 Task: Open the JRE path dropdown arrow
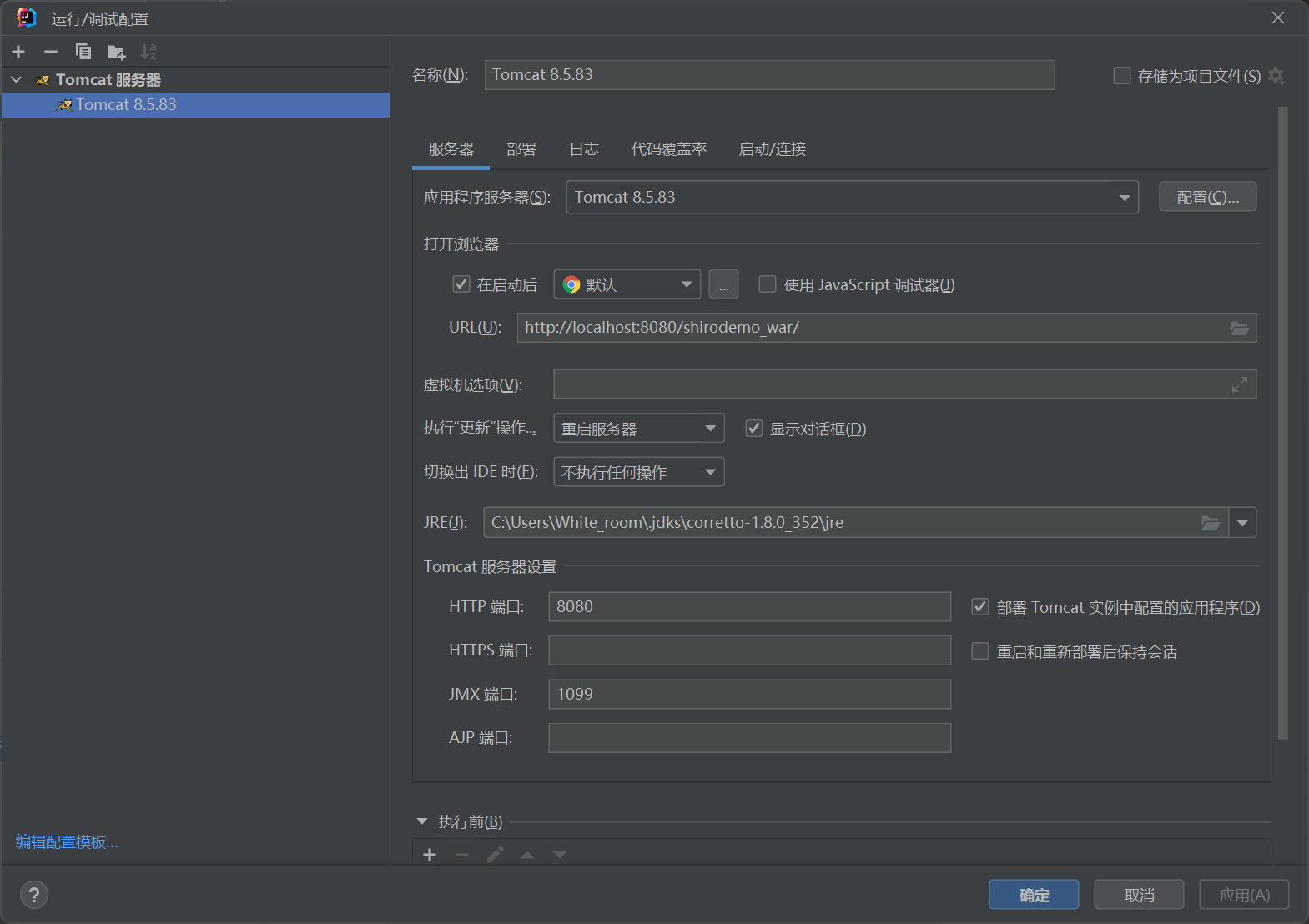1242,523
